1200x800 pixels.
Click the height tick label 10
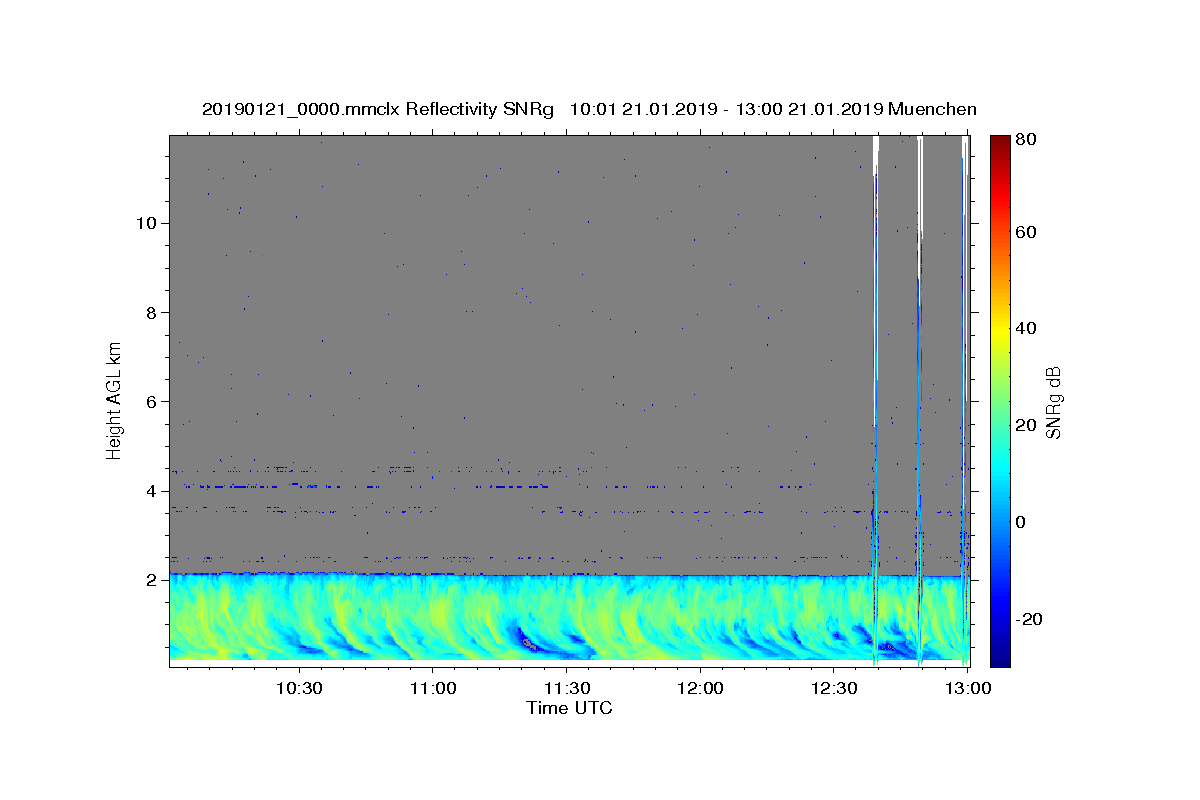click(148, 223)
